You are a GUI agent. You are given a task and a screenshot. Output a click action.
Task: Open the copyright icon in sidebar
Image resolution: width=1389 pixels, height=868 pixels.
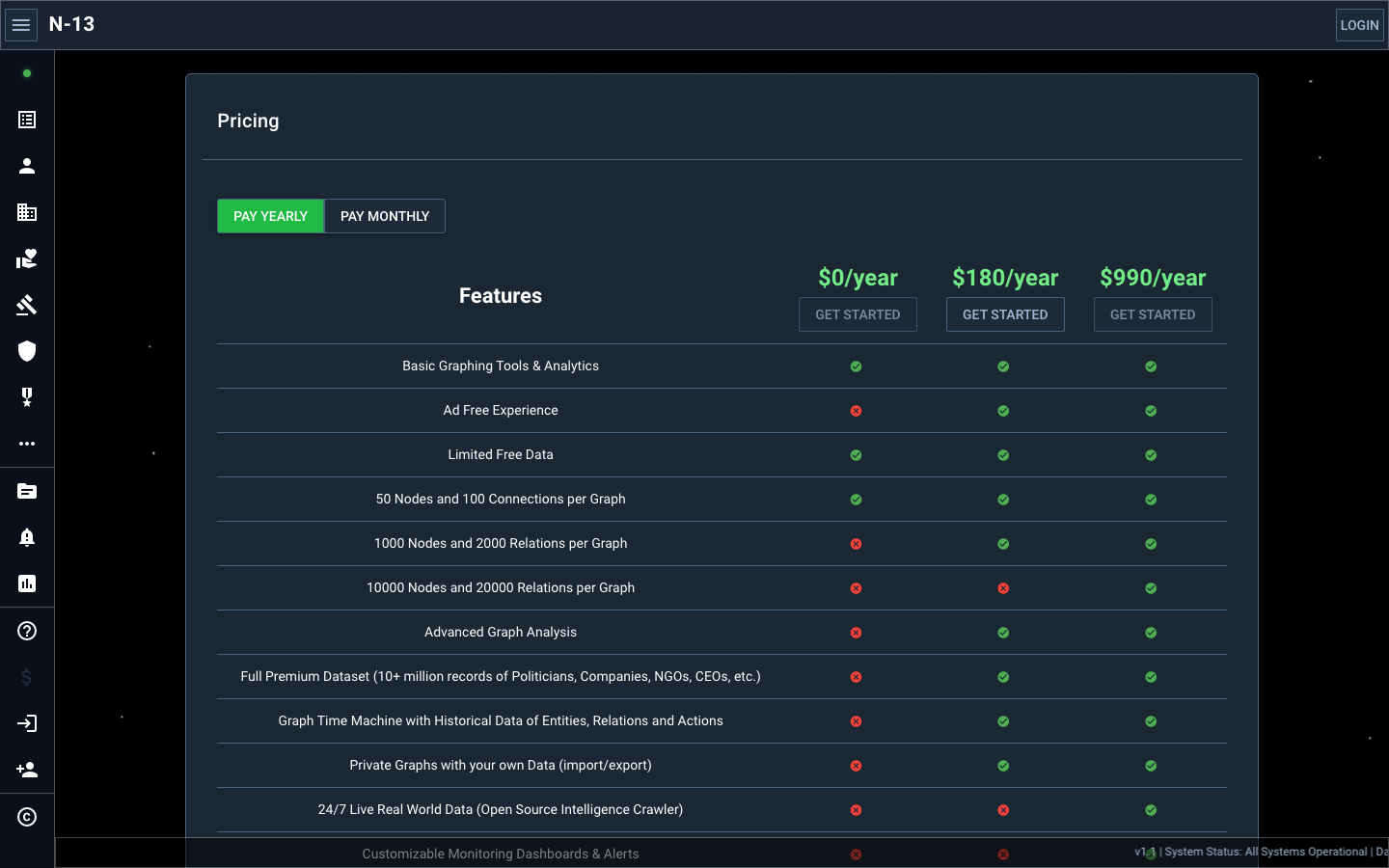[27, 817]
